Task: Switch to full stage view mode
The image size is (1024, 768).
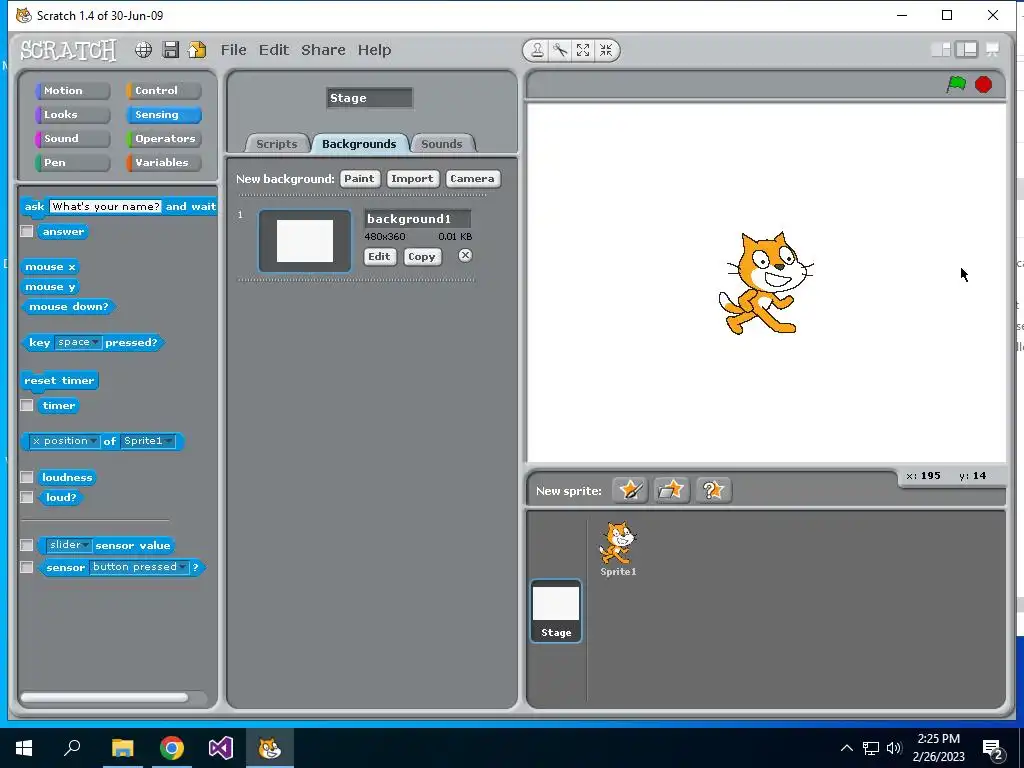Action: pyautogui.click(x=967, y=50)
